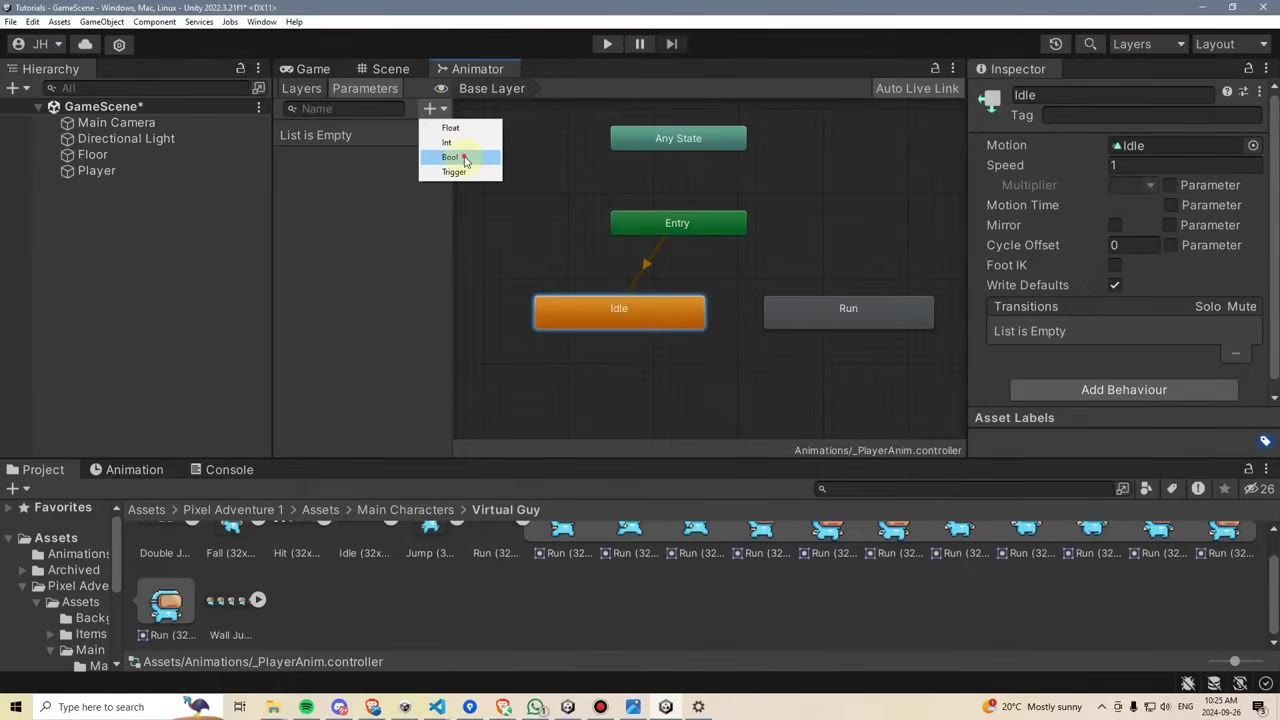Adjust the Project icon size slider

(x=1235, y=661)
